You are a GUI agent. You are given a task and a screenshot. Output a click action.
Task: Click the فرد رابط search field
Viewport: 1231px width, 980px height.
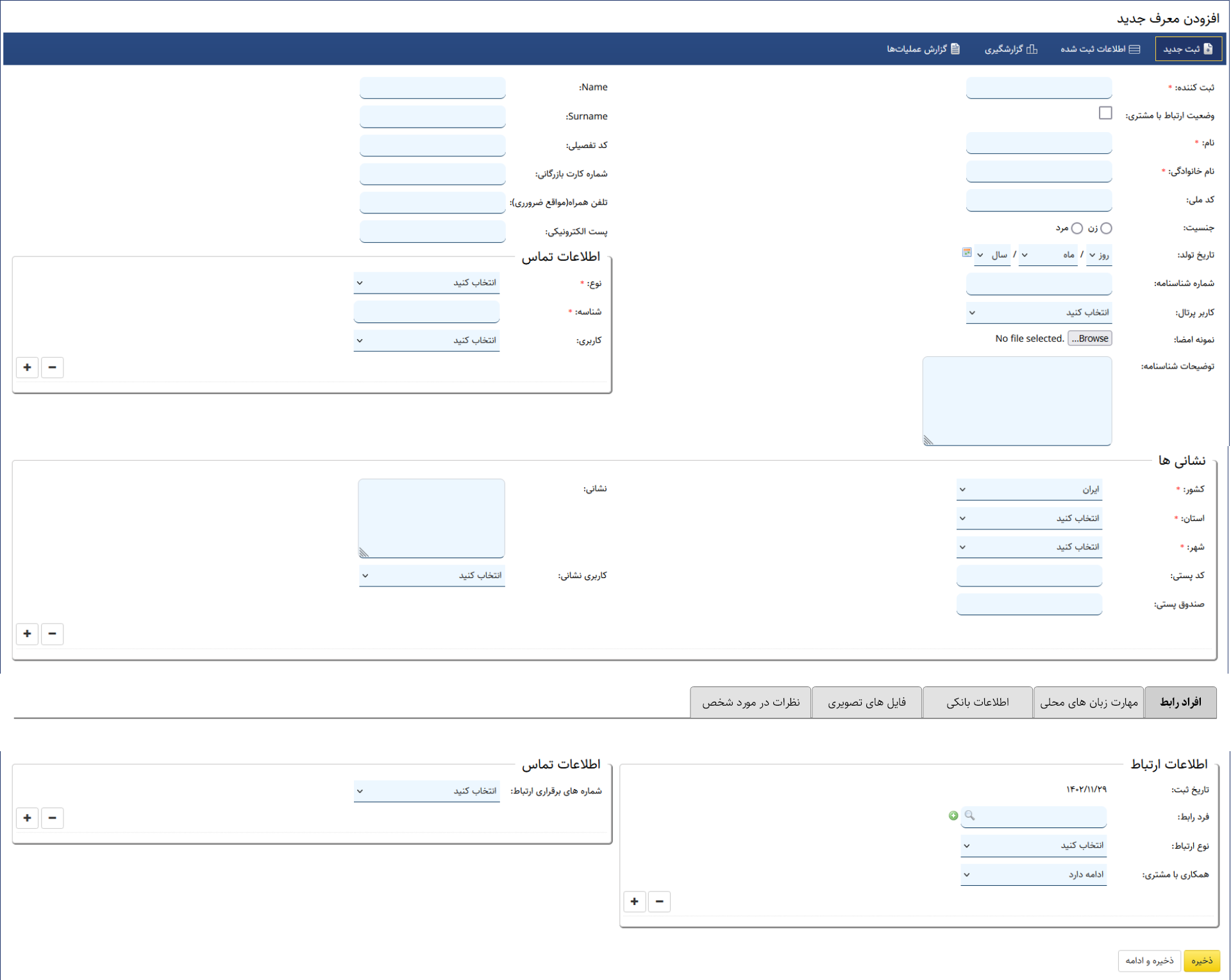1034,817
